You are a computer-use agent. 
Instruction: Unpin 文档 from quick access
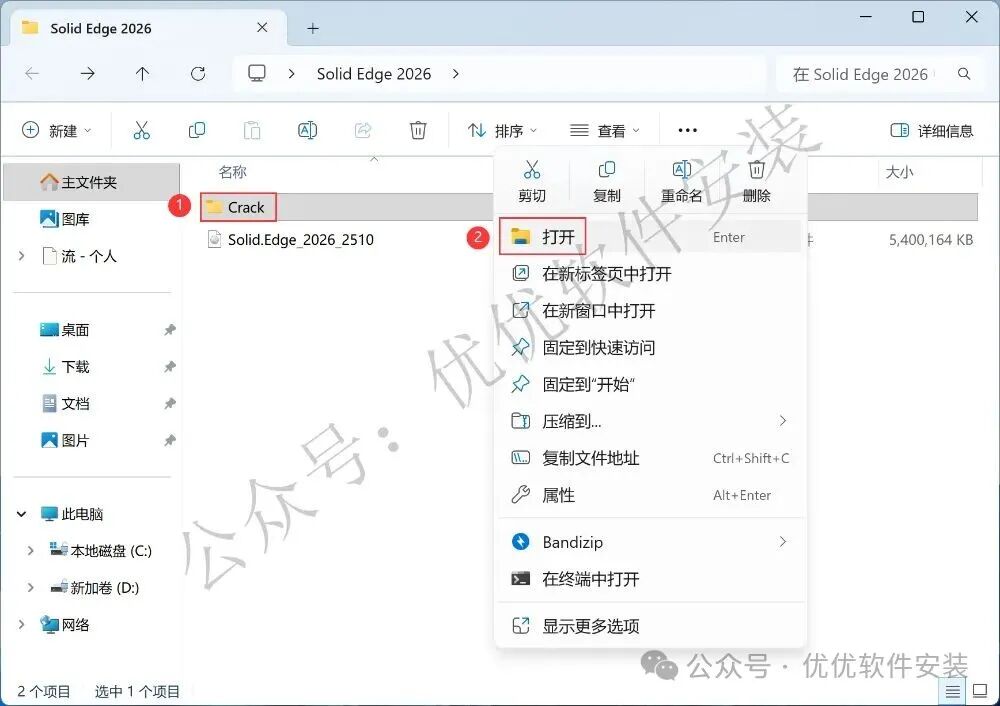click(170, 404)
